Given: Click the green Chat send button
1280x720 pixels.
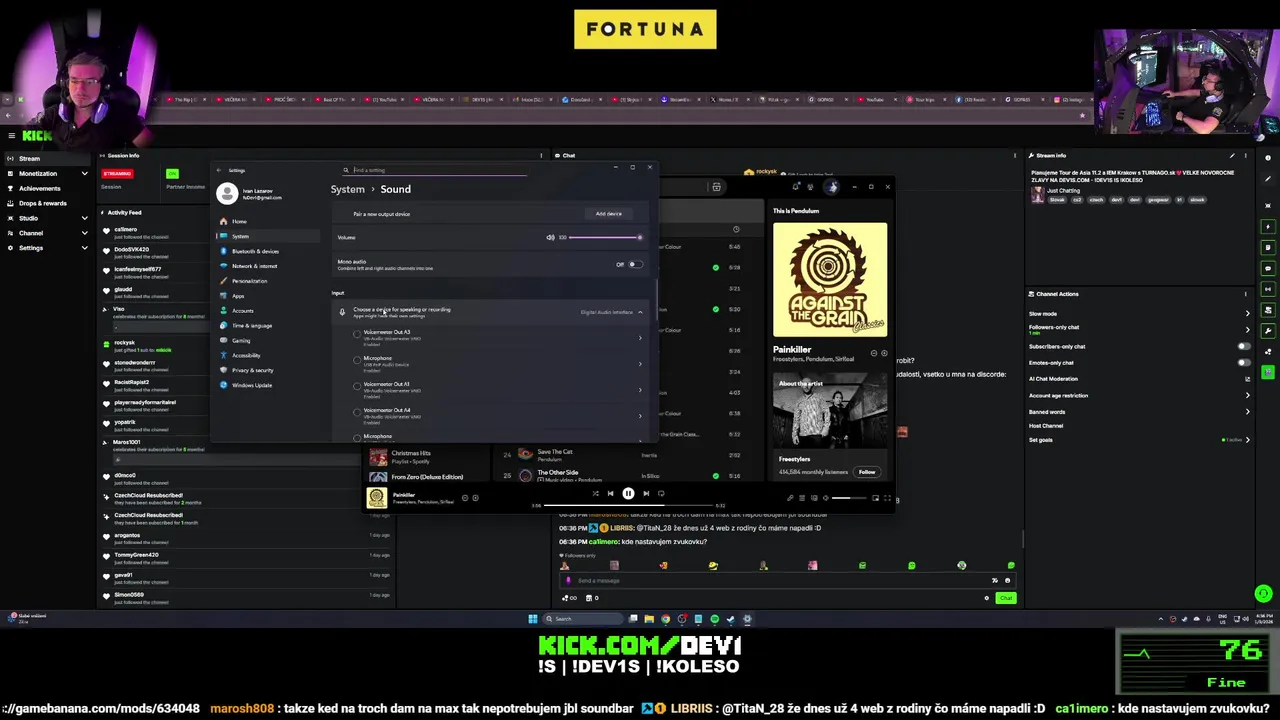Looking at the screenshot, I should pos(1005,598).
